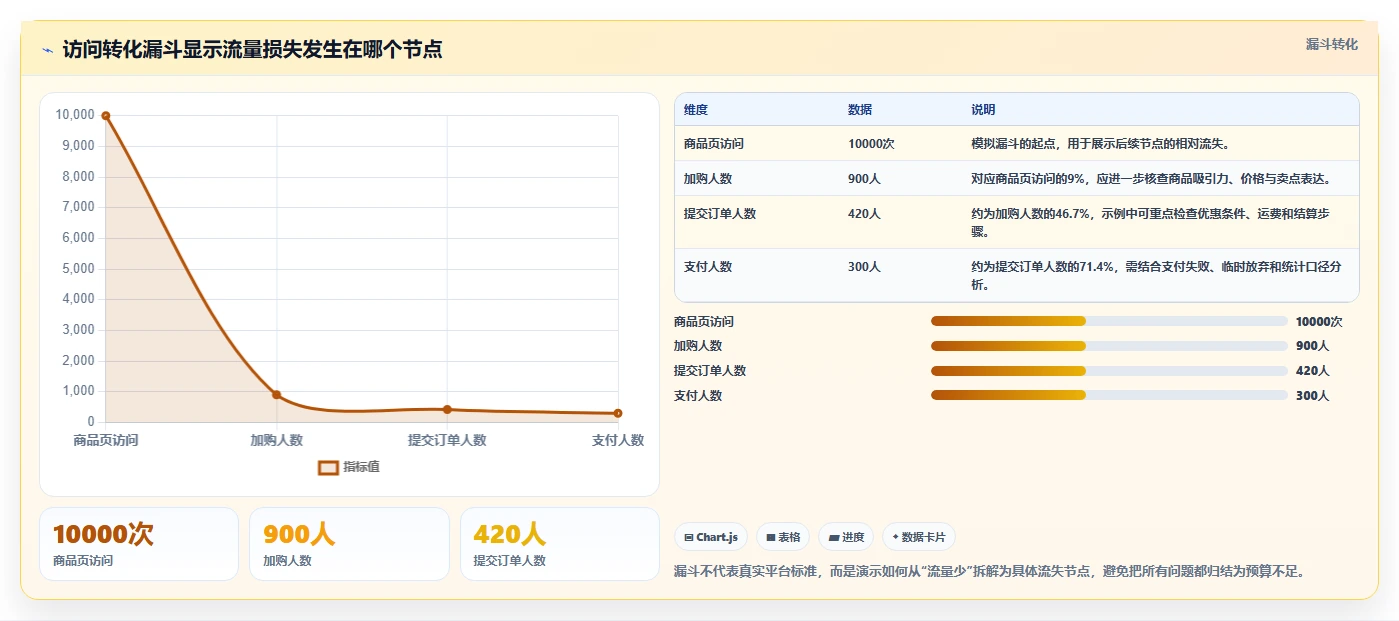Click the 1,000 y-axis label

point(78,391)
